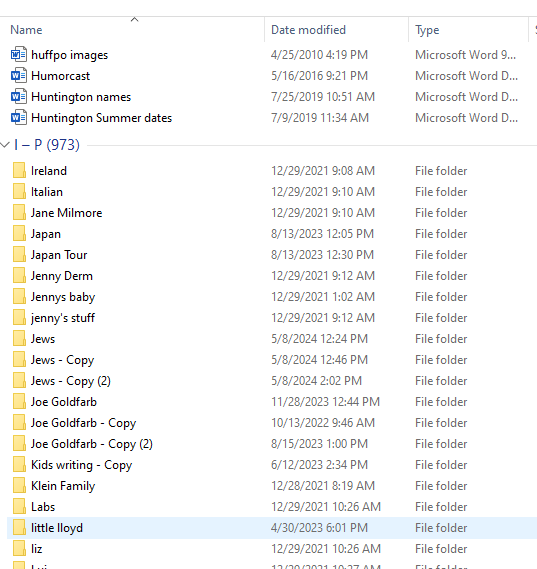537x569 pixels.
Task: Select the Labs folder name
Action: point(43,507)
